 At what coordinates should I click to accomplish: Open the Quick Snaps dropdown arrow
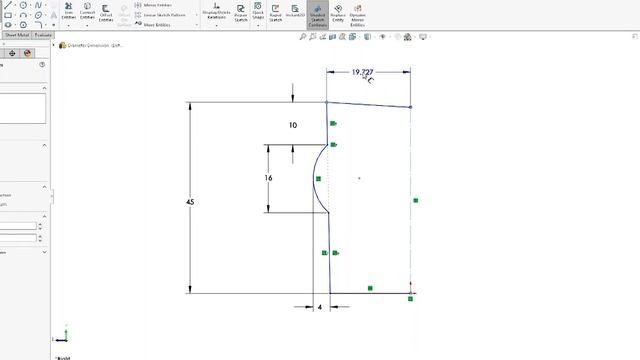258,26
